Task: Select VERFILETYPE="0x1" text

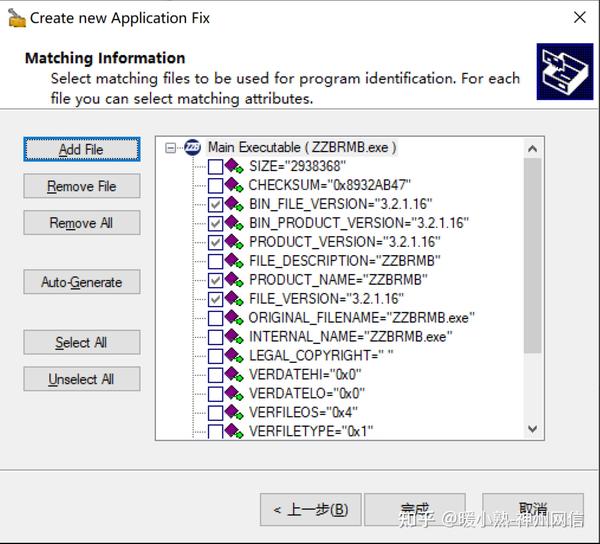Action: pyautogui.click(x=311, y=431)
